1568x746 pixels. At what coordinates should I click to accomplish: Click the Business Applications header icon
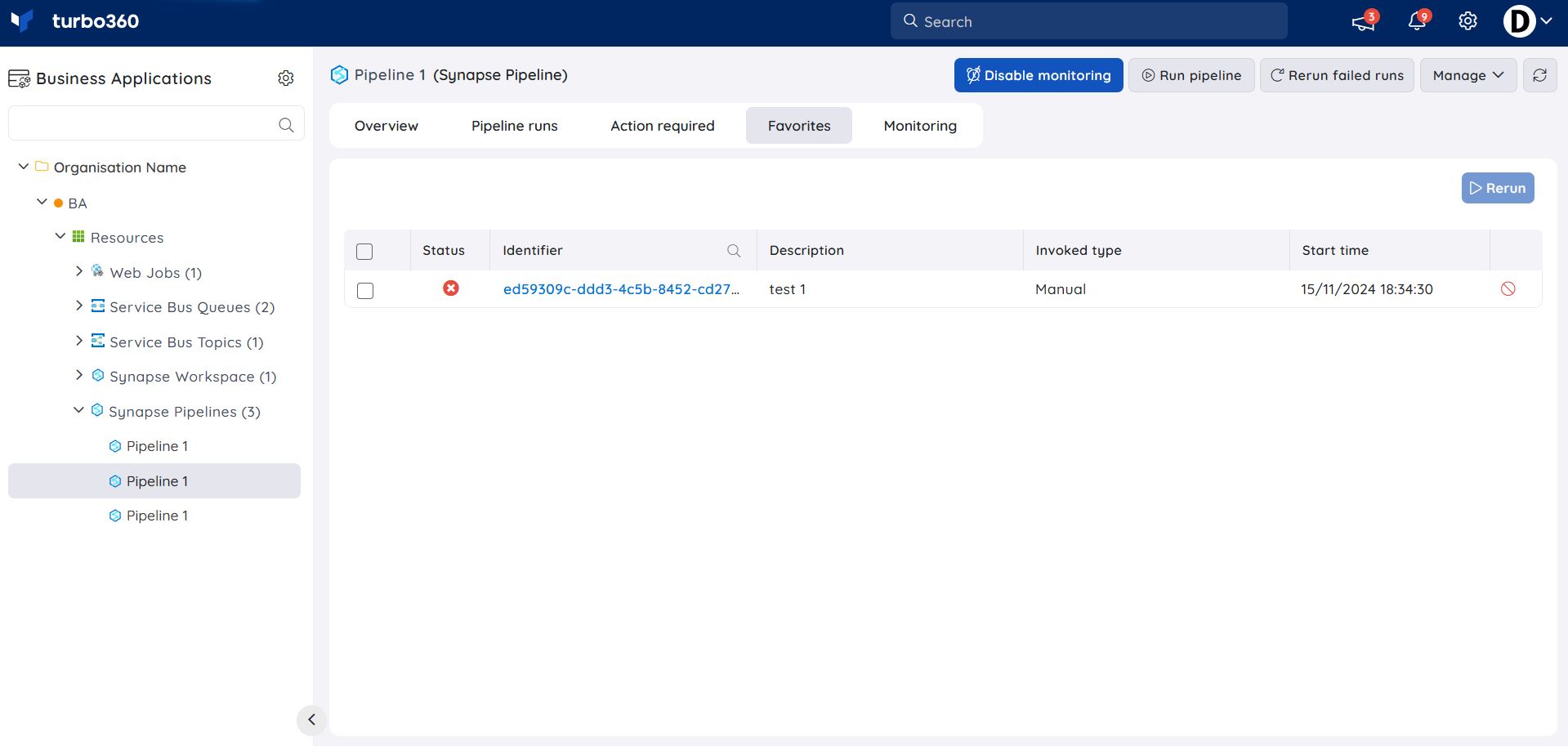pos(19,78)
